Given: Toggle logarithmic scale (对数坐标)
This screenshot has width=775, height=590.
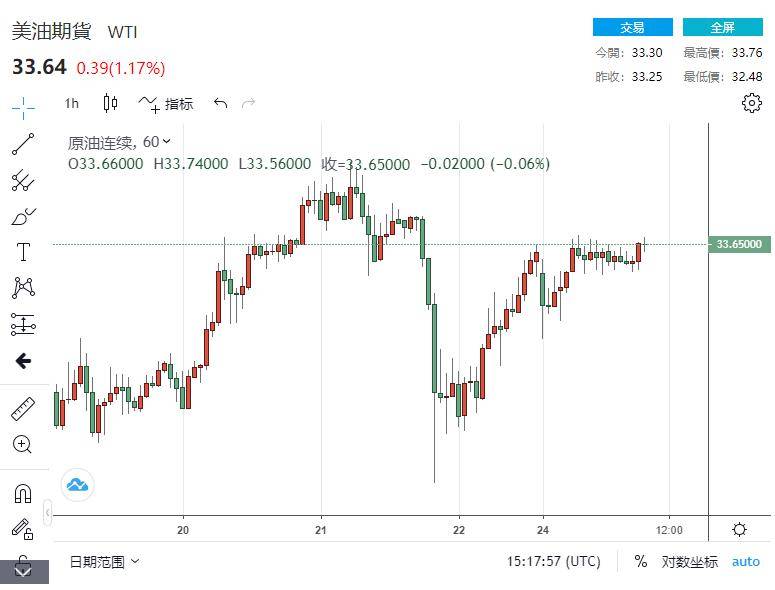Looking at the screenshot, I should (689, 562).
